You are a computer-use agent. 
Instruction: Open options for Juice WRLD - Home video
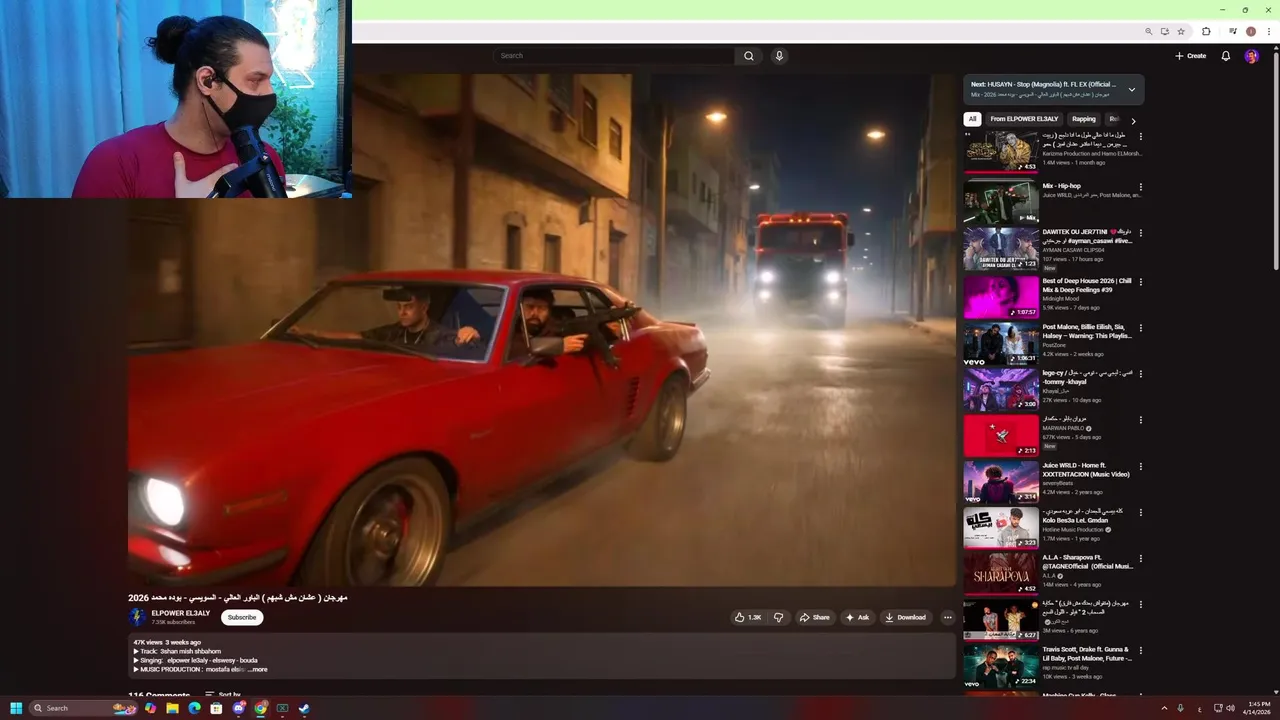pyautogui.click(x=1140, y=467)
